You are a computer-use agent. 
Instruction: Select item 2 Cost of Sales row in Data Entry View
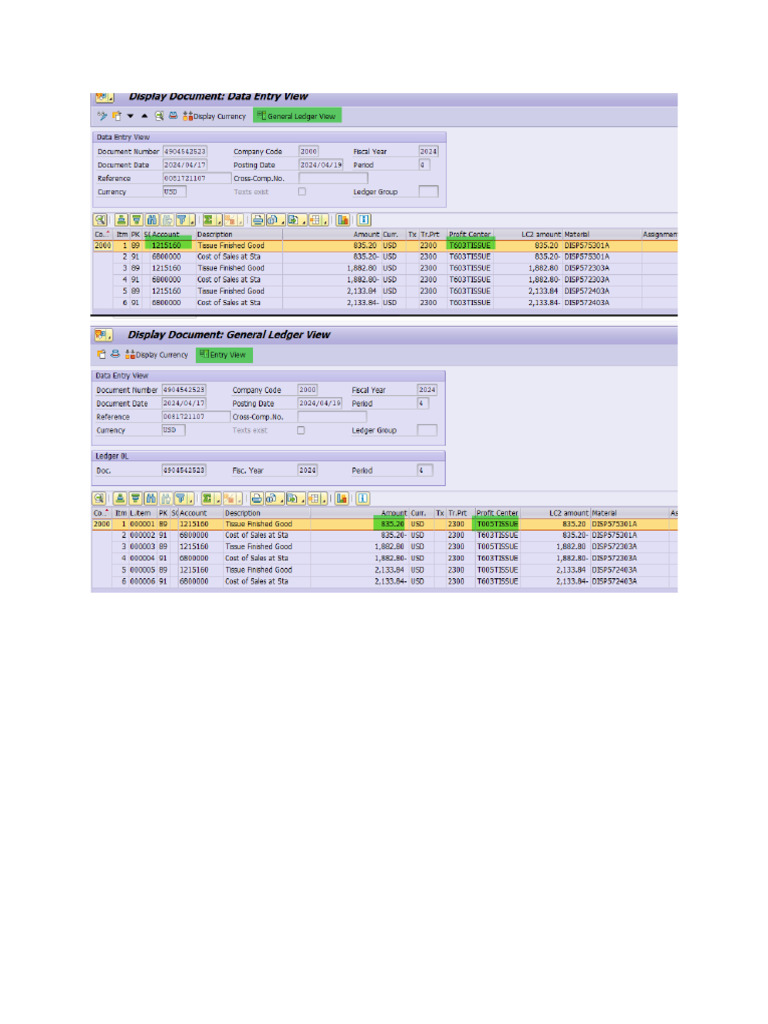pos(385,257)
